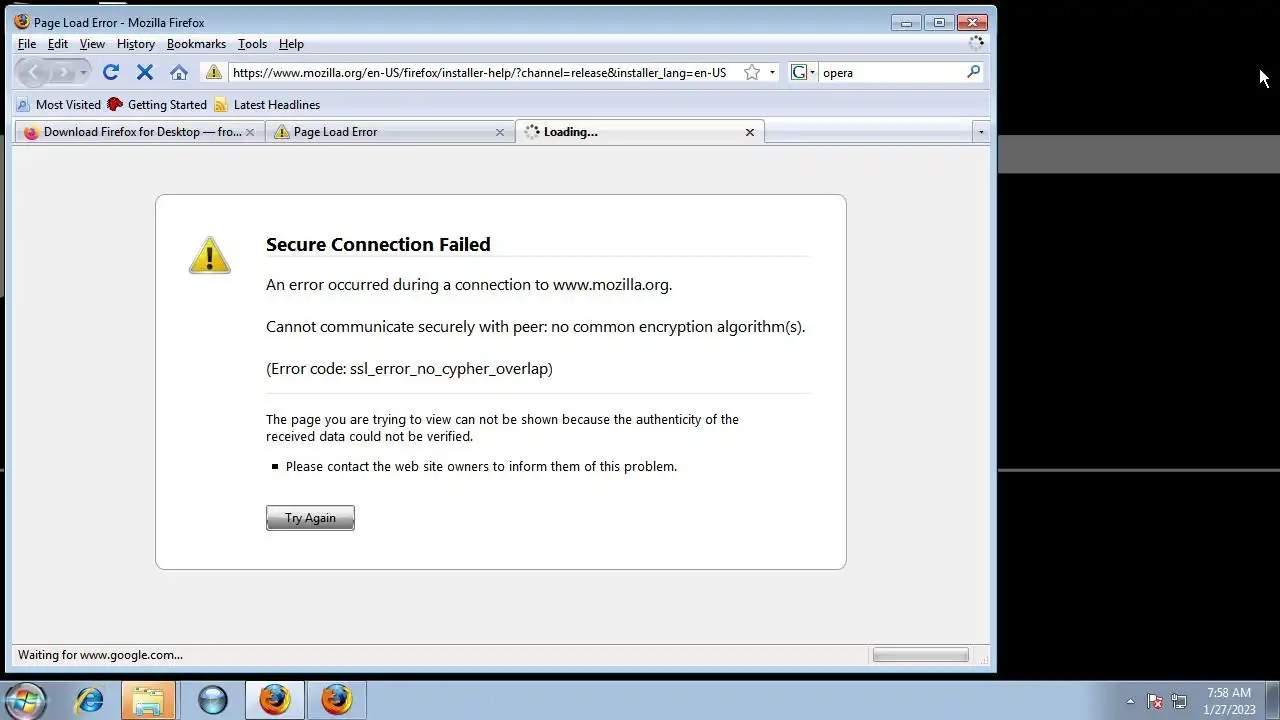The height and width of the screenshot is (720, 1280).
Task: Open the search engine selector dropdown
Action: point(803,72)
